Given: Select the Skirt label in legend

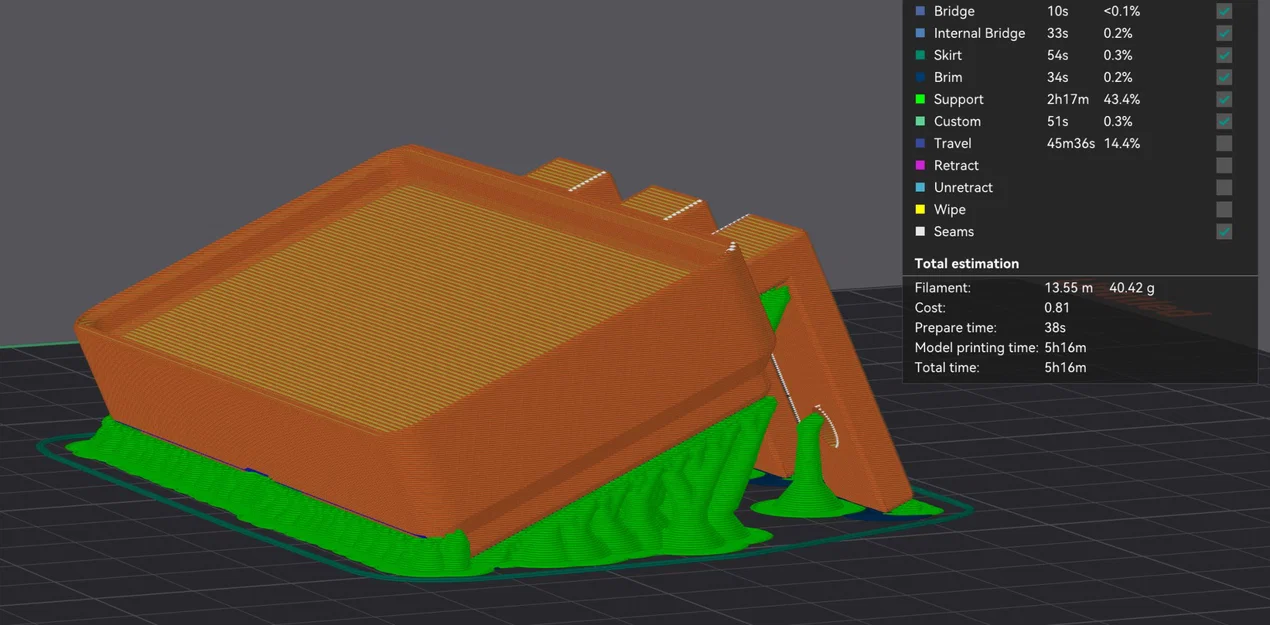Looking at the screenshot, I should (948, 55).
